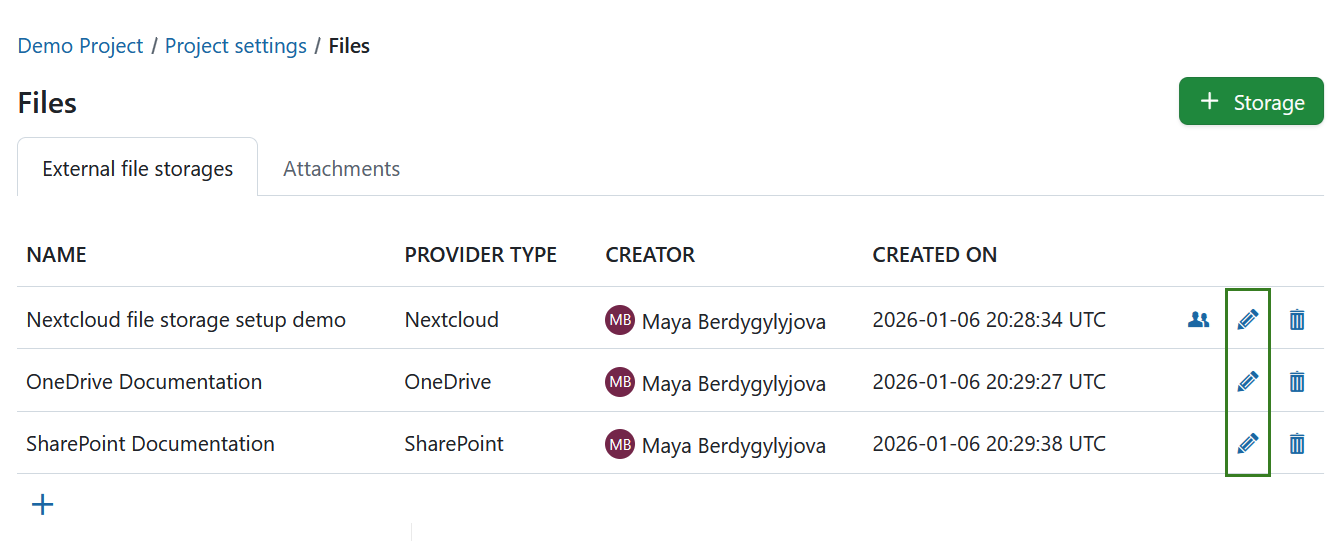Click the PROVIDER TYPE column header

[x=480, y=255]
